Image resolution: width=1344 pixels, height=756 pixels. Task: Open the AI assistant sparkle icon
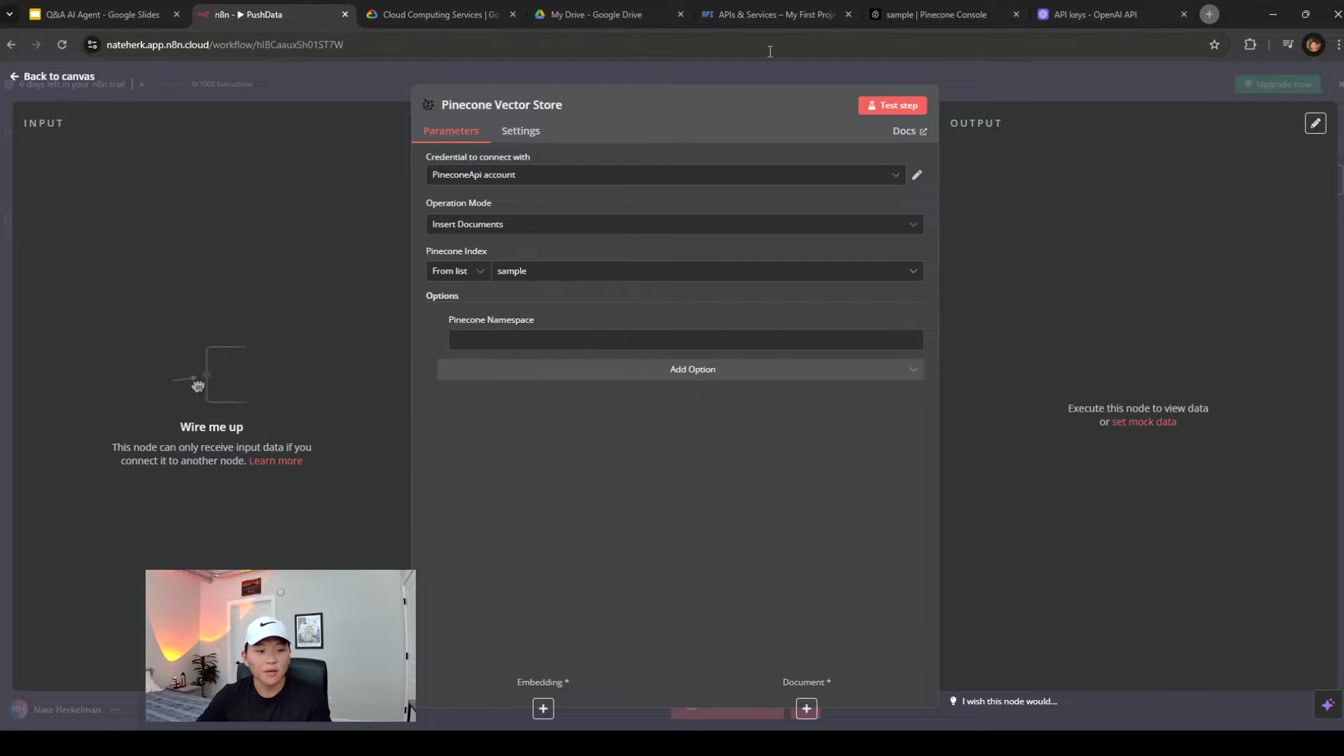tap(1328, 705)
